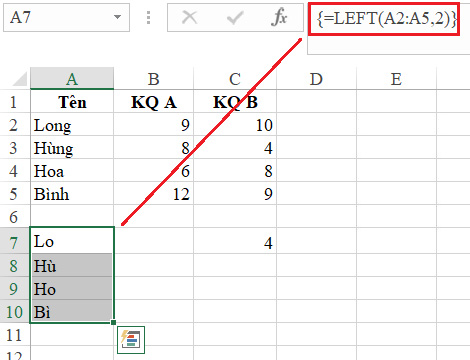This screenshot has width=470, height=360.
Task: Select row 7 header
Action: [x=15, y=242]
